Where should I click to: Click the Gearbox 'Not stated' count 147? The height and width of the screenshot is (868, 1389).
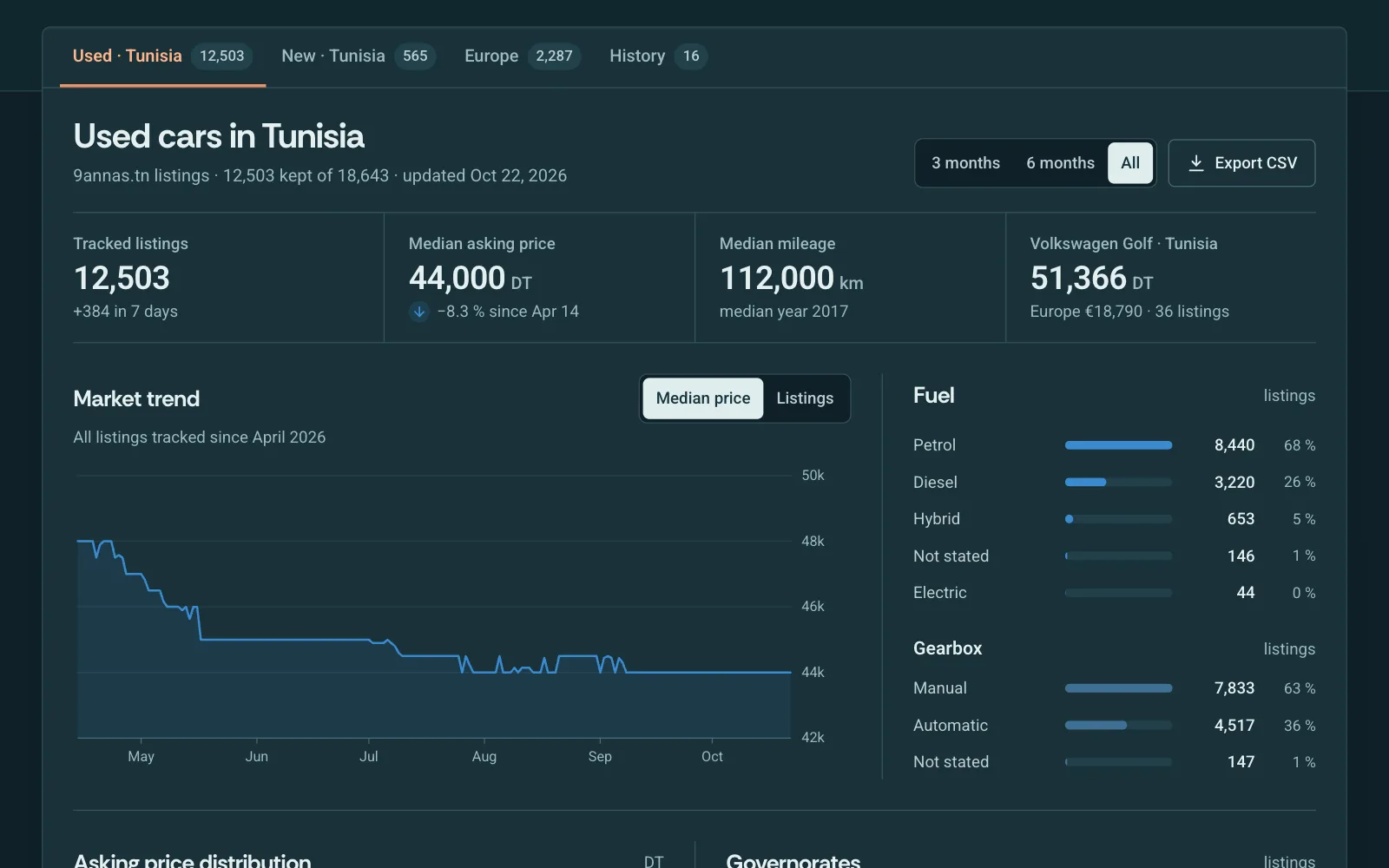(1241, 762)
